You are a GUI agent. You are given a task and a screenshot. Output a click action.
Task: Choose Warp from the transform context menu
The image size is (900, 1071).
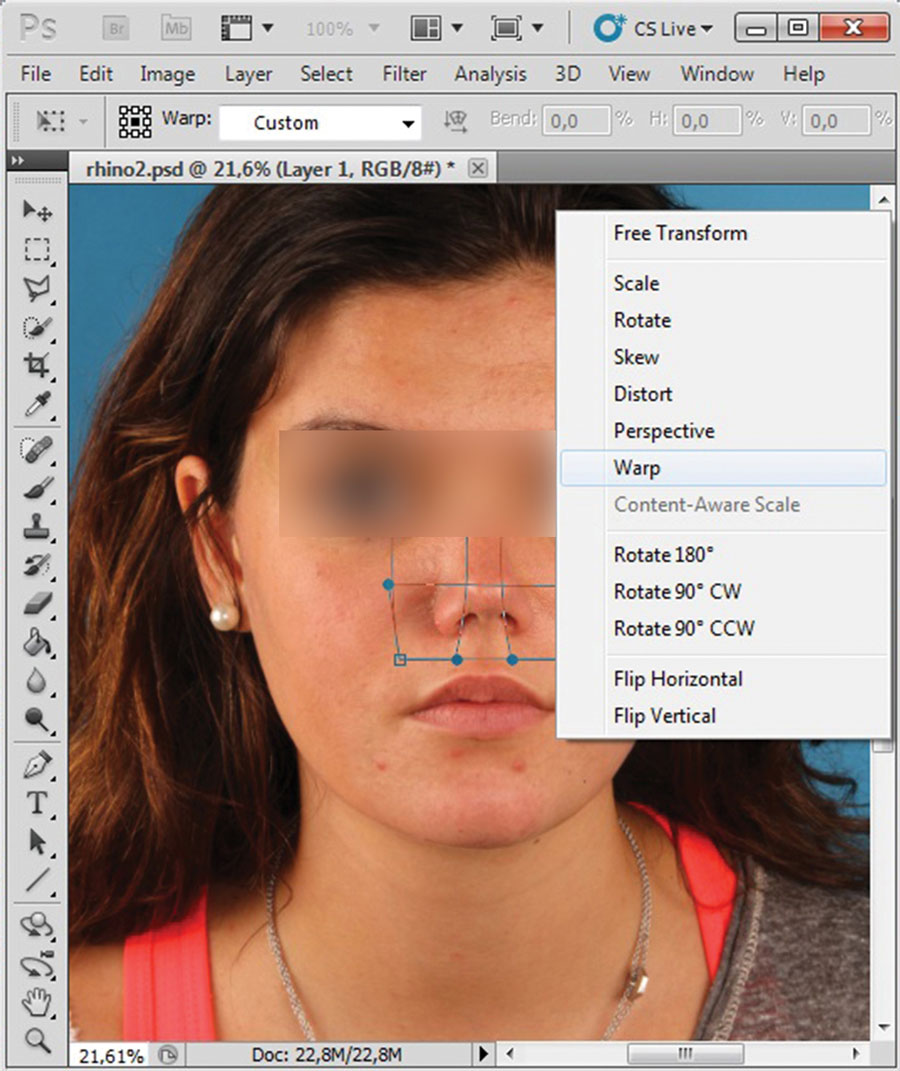pos(637,468)
